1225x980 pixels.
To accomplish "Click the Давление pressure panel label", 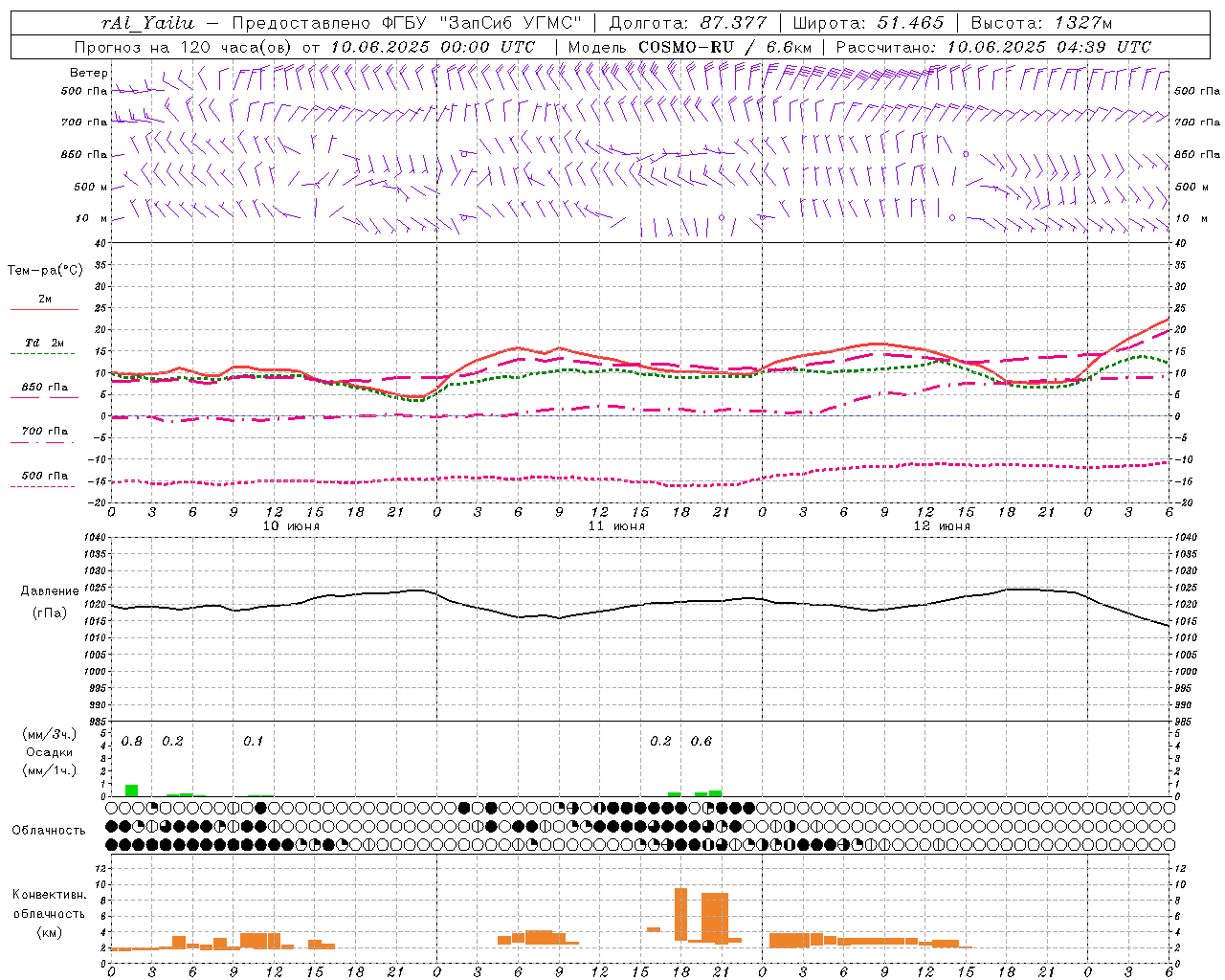I will click(x=50, y=591).
